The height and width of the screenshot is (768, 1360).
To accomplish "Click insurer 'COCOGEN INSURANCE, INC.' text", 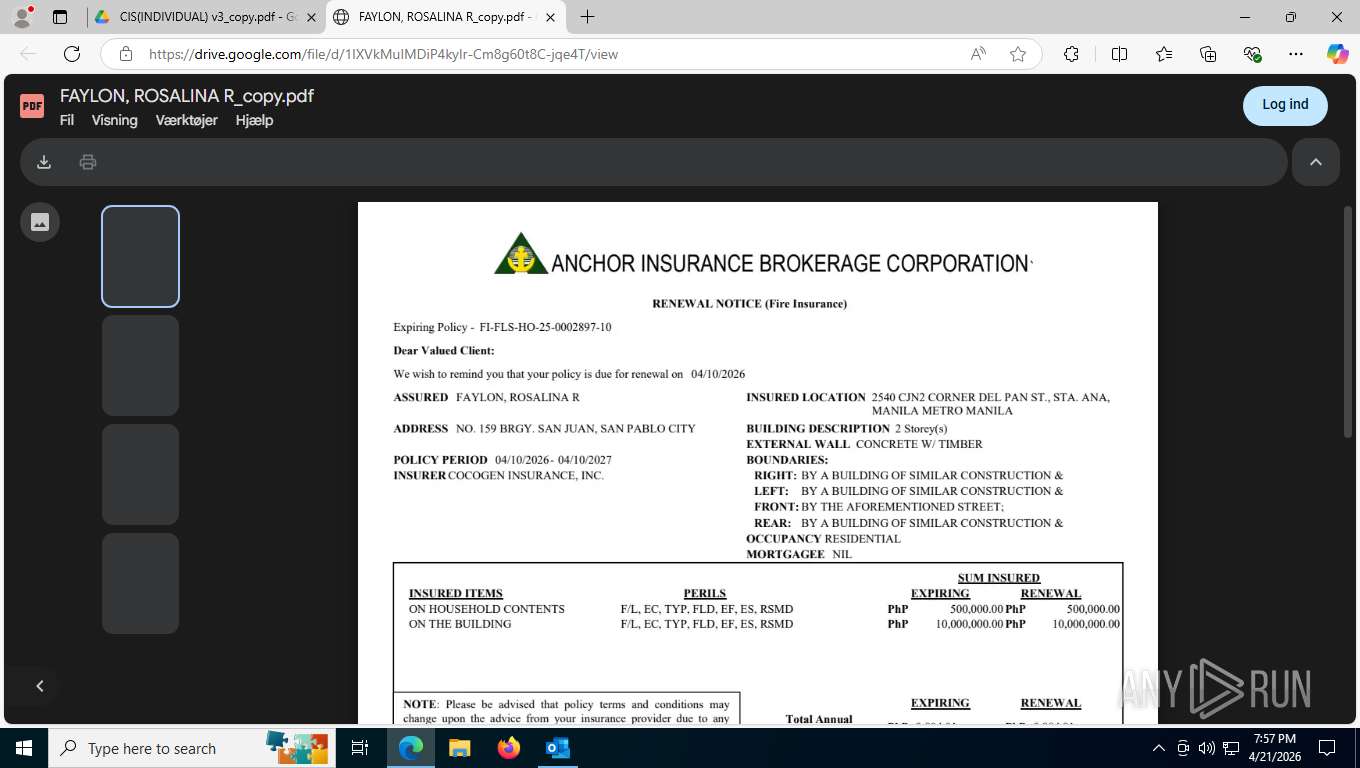I will click(525, 476).
